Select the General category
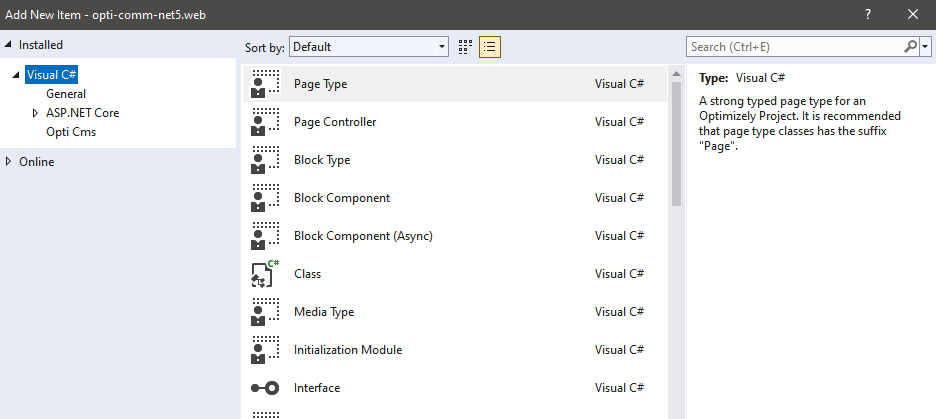 [x=66, y=94]
